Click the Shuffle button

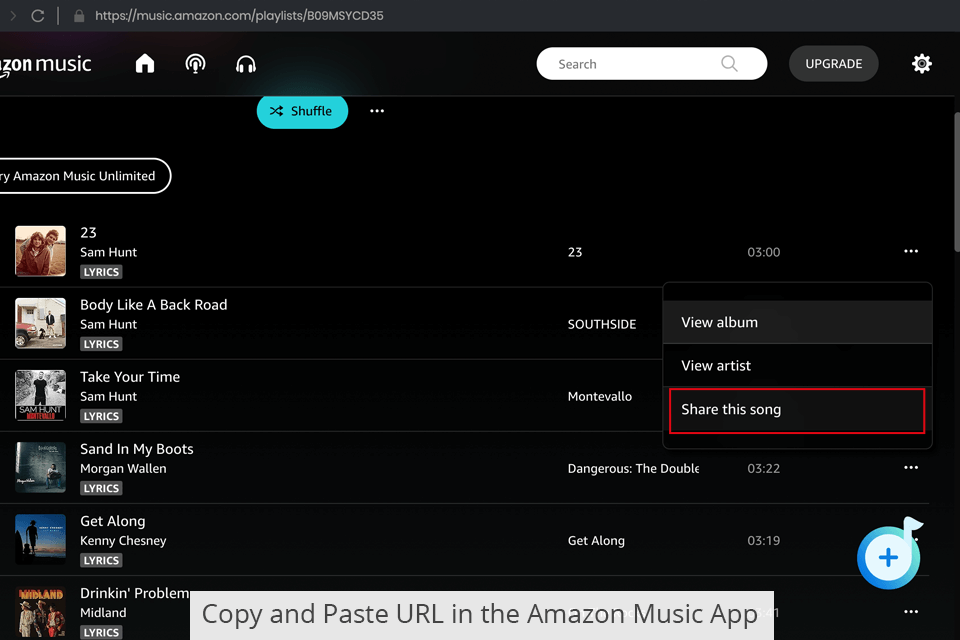tap(302, 111)
